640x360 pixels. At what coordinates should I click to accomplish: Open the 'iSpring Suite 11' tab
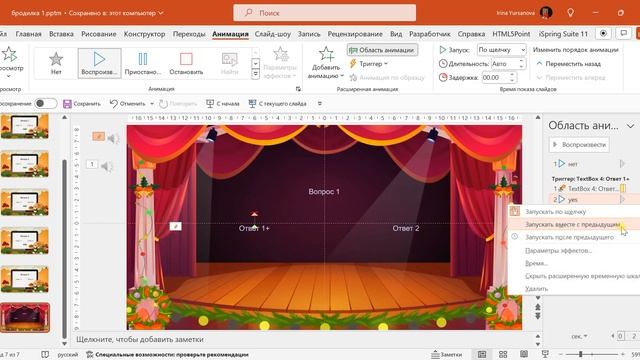coord(563,34)
